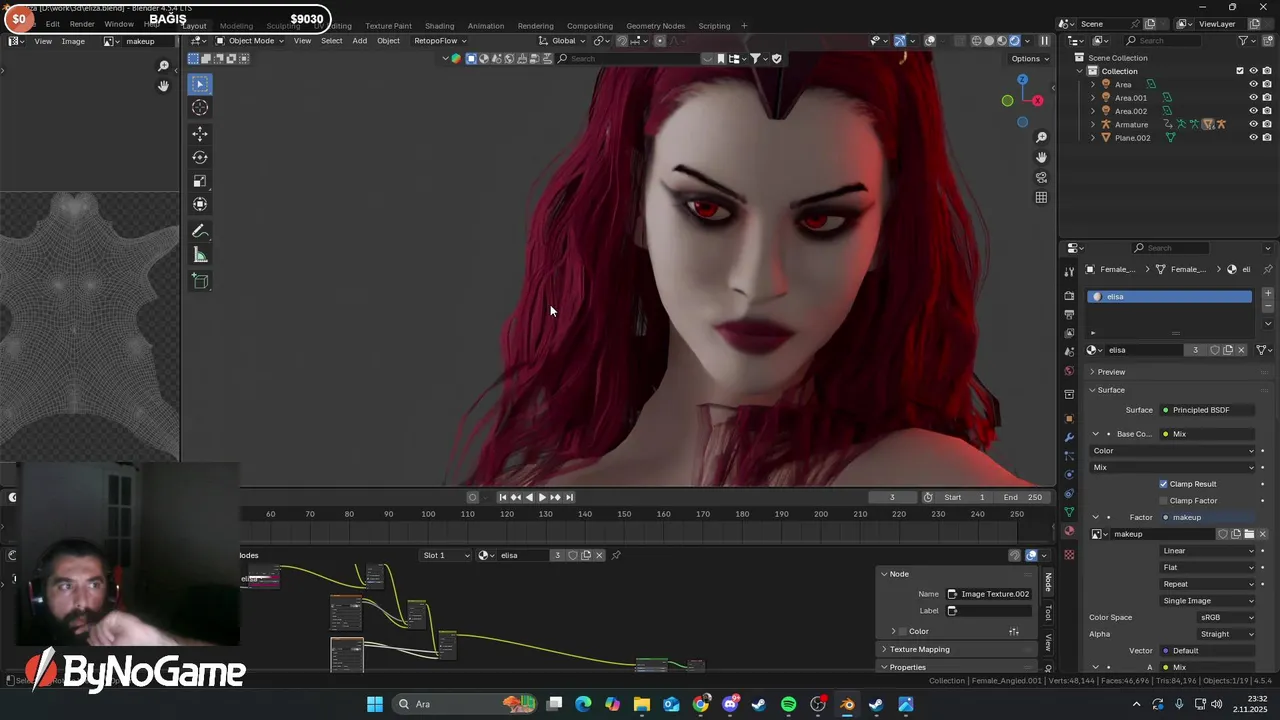Screen dimensions: 1280x720
Task: Hide Plane.002 in viewport
Action: click(1253, 137)
